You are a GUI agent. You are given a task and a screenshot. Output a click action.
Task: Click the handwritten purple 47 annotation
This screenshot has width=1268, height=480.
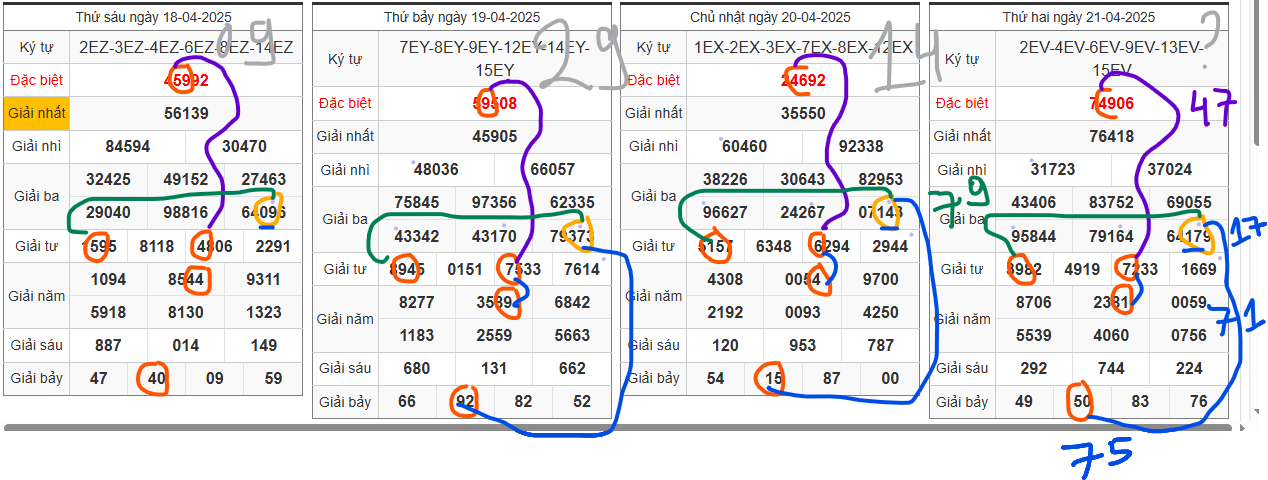[x=1213, y=108]
